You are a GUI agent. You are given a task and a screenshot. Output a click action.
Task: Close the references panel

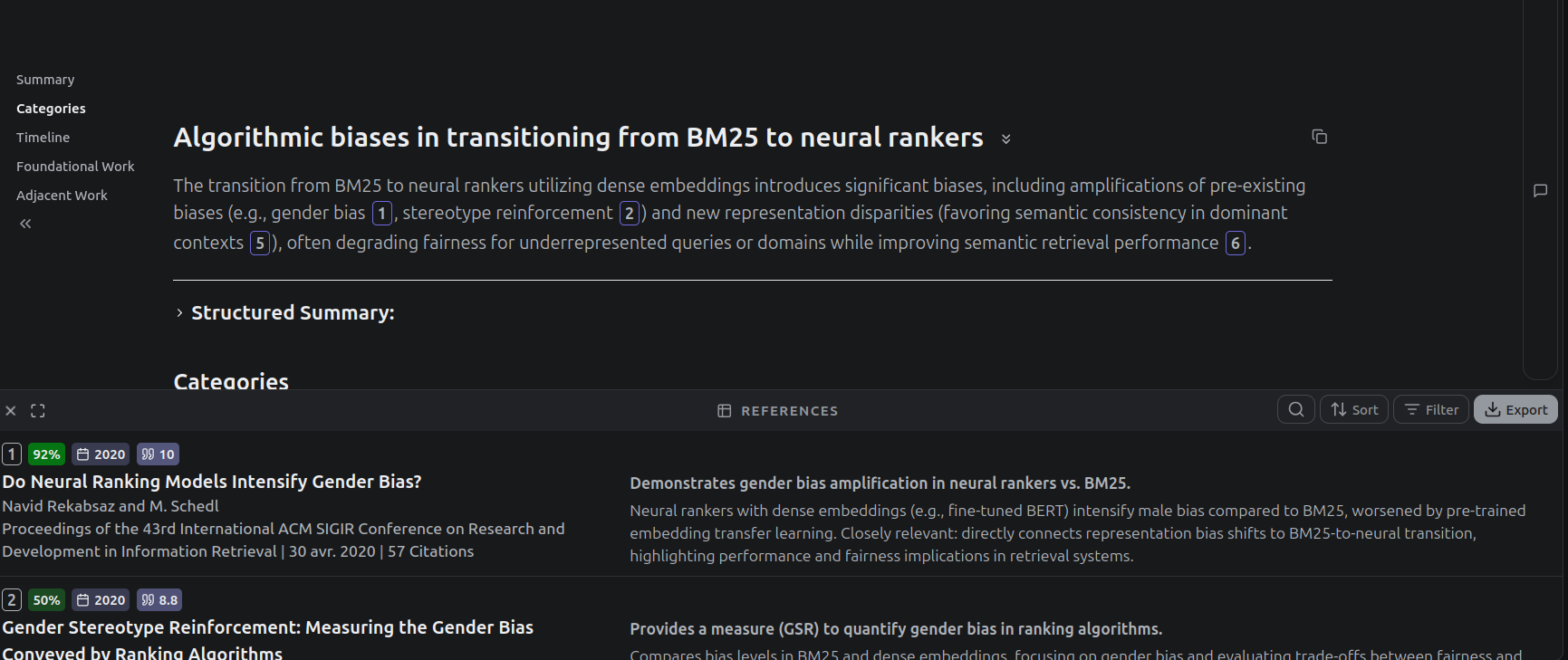point(11,411)
